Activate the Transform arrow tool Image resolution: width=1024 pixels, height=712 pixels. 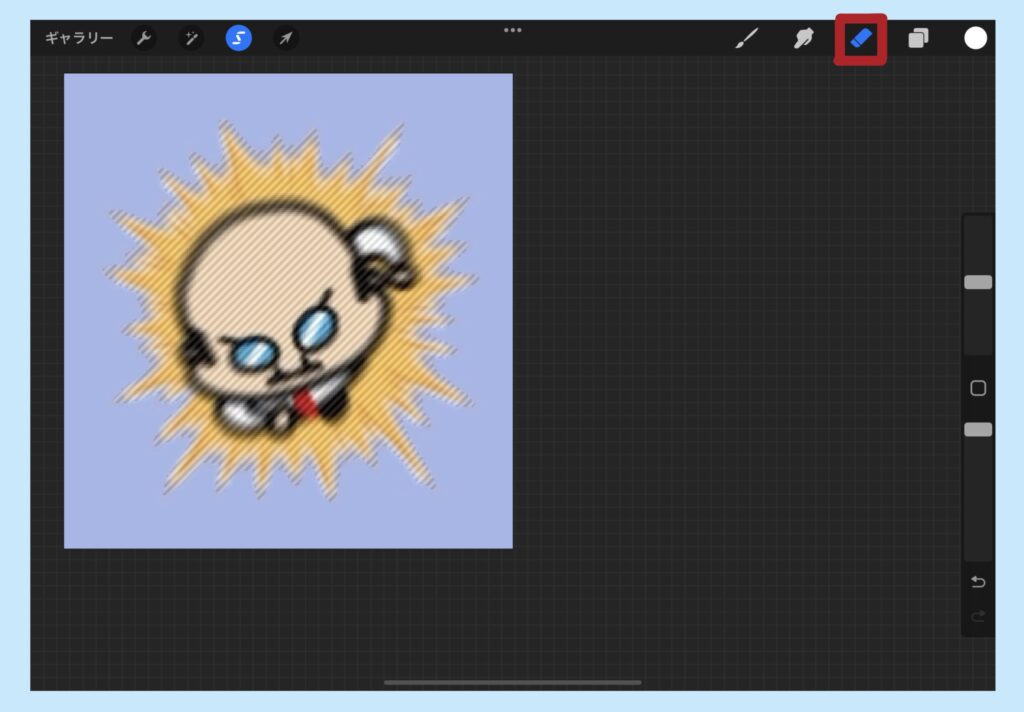pyautogui.click(x=285, y=39)
